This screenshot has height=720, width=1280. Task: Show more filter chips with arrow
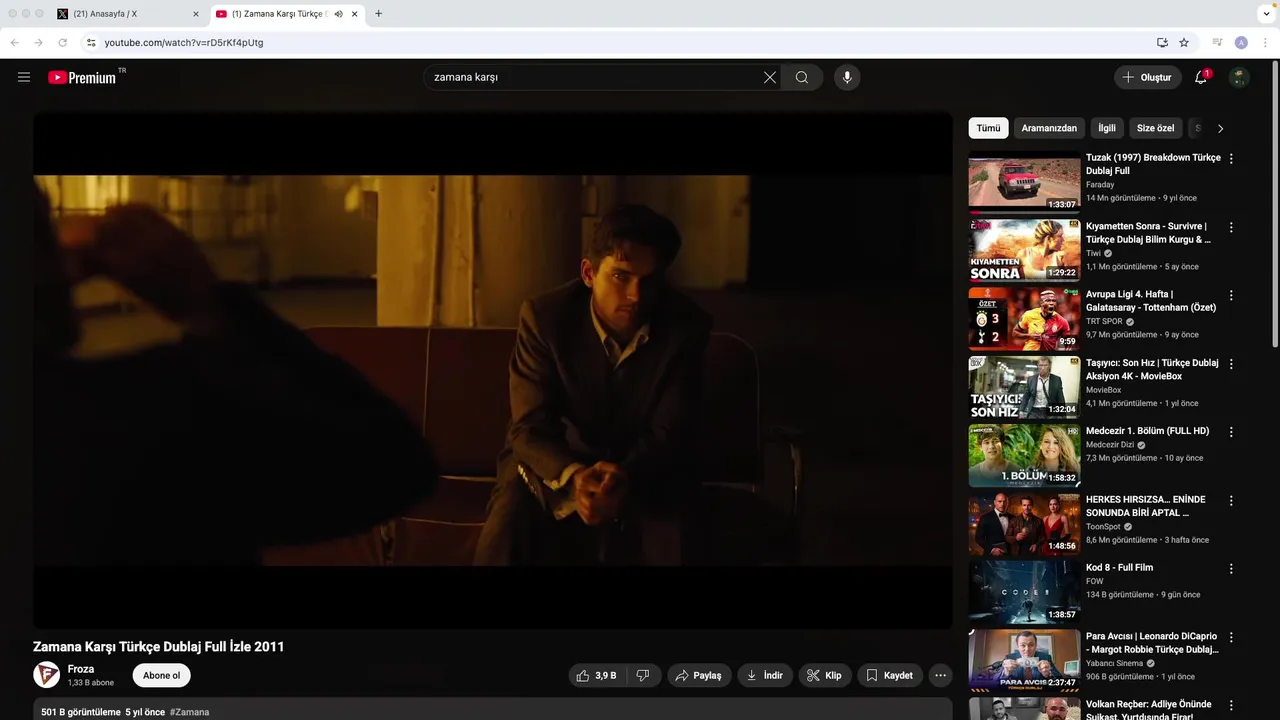click(1220, 128)
